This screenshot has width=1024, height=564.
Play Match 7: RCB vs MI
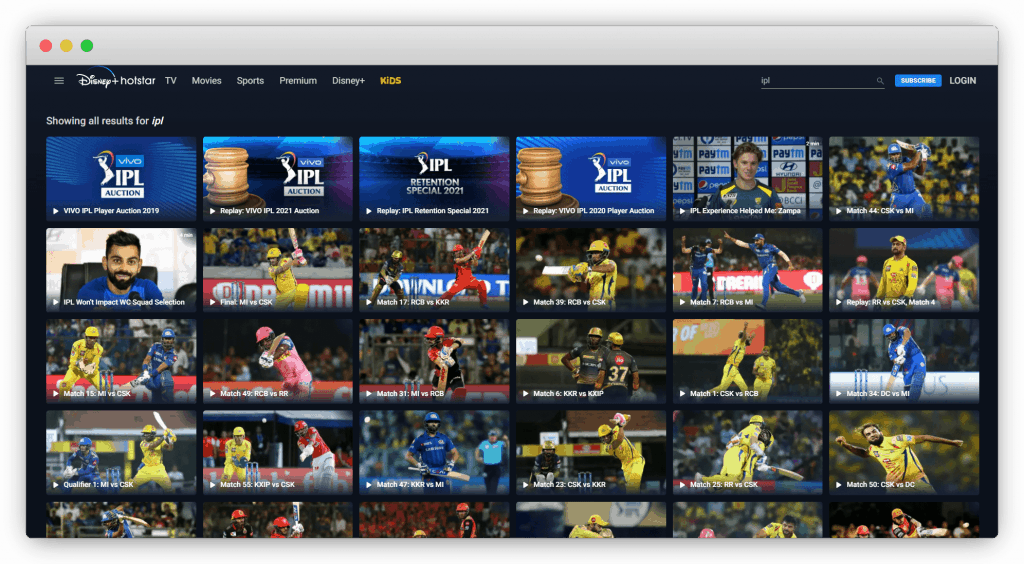[747, 270]
